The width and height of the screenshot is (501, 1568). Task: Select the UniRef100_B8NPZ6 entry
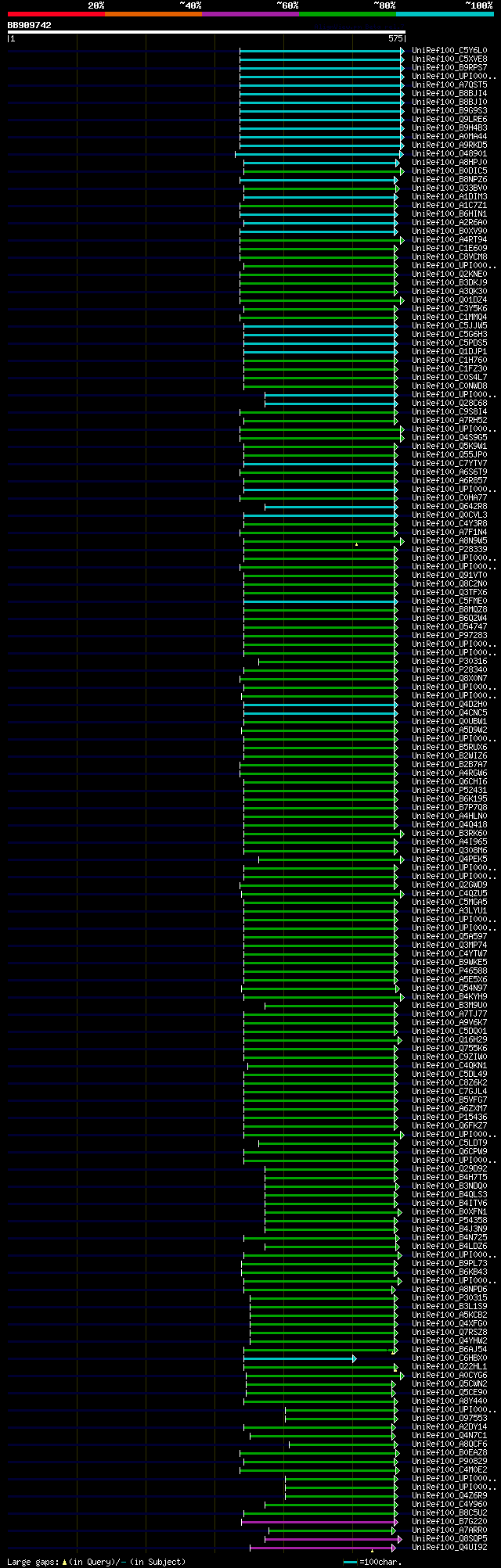point(449,180)
